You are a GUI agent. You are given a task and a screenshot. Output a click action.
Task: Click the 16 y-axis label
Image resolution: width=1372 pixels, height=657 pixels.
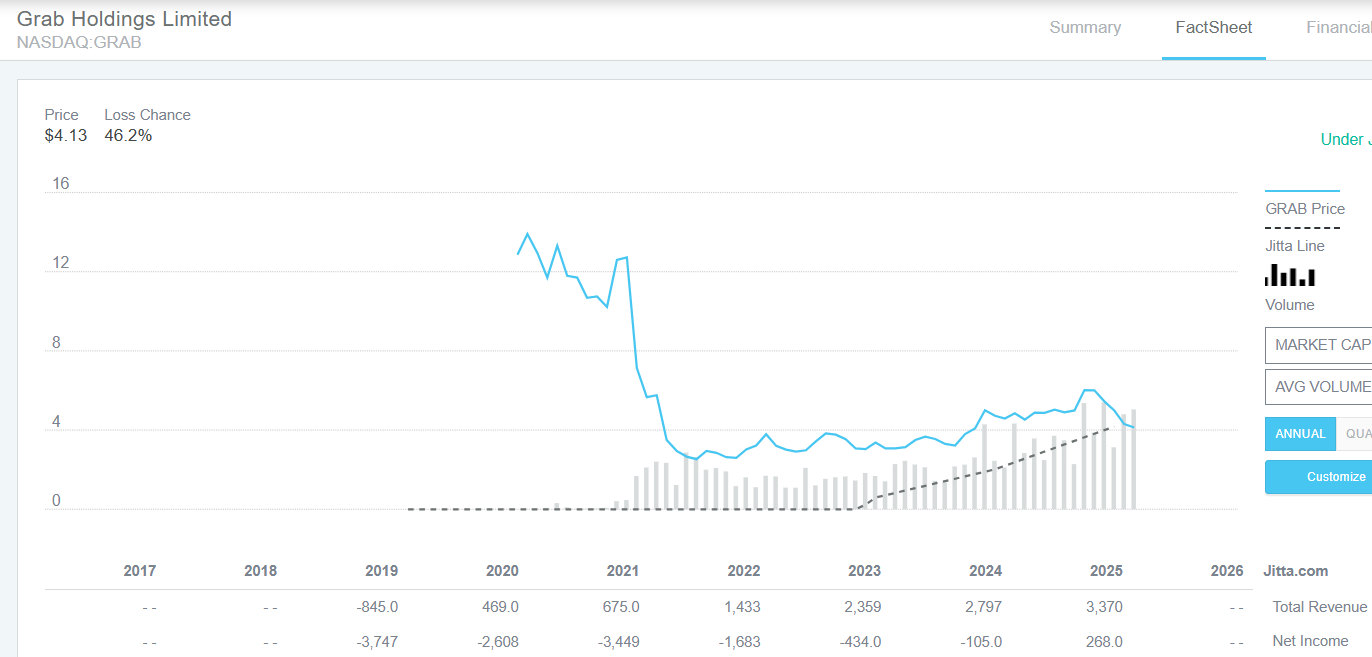point(61,183)
